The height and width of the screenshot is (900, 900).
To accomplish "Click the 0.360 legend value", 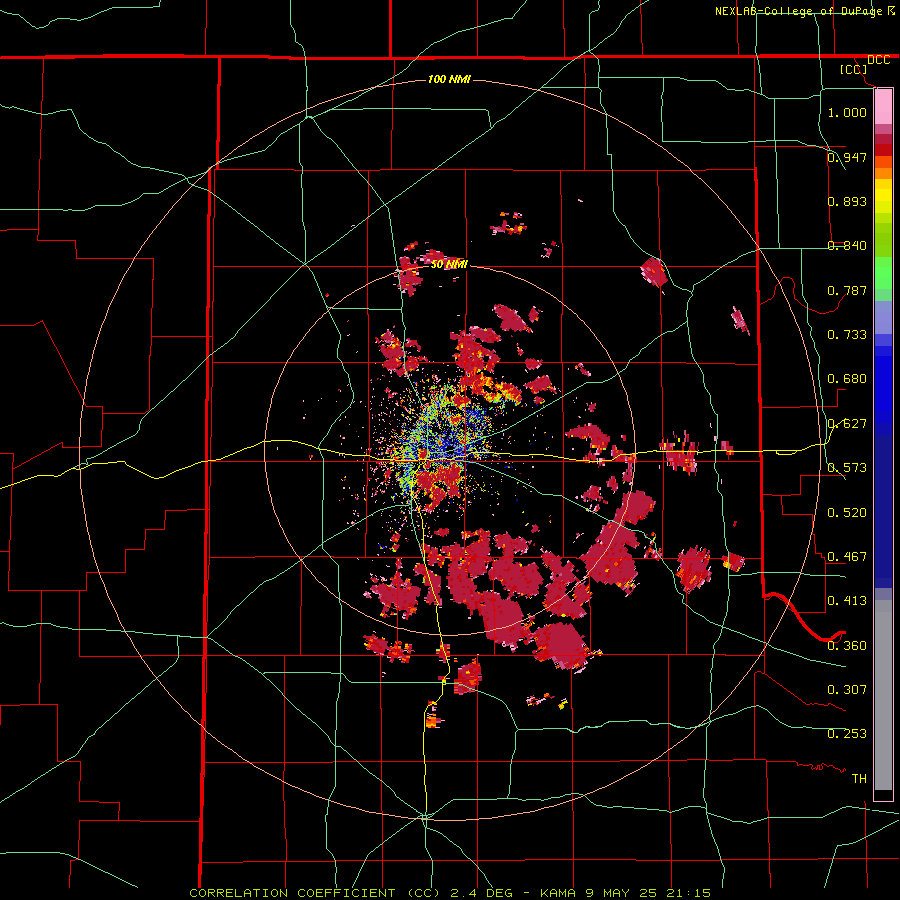I will 847,645.
